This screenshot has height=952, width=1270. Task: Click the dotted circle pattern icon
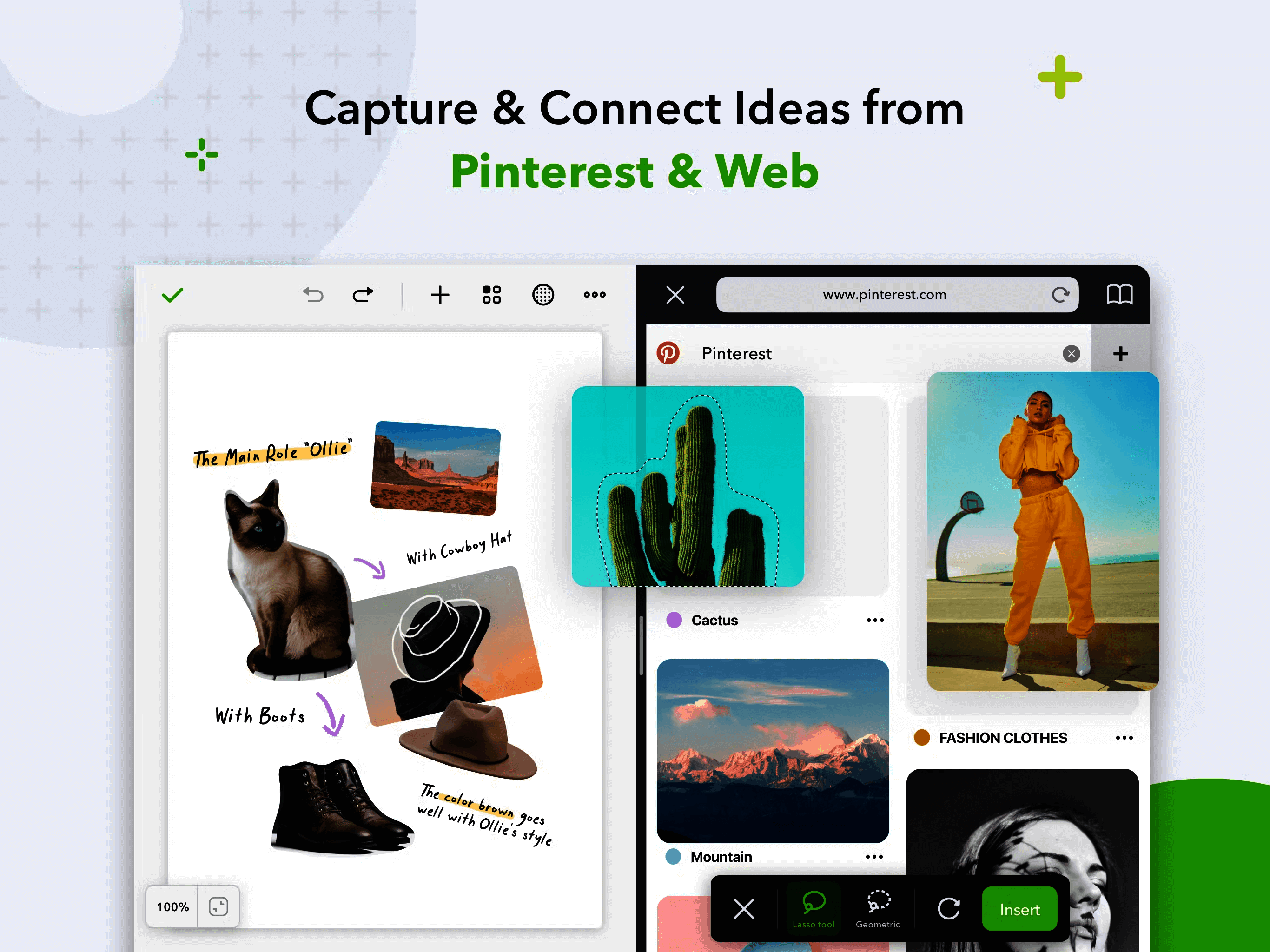pyautogui.click(x=542, y=295)
